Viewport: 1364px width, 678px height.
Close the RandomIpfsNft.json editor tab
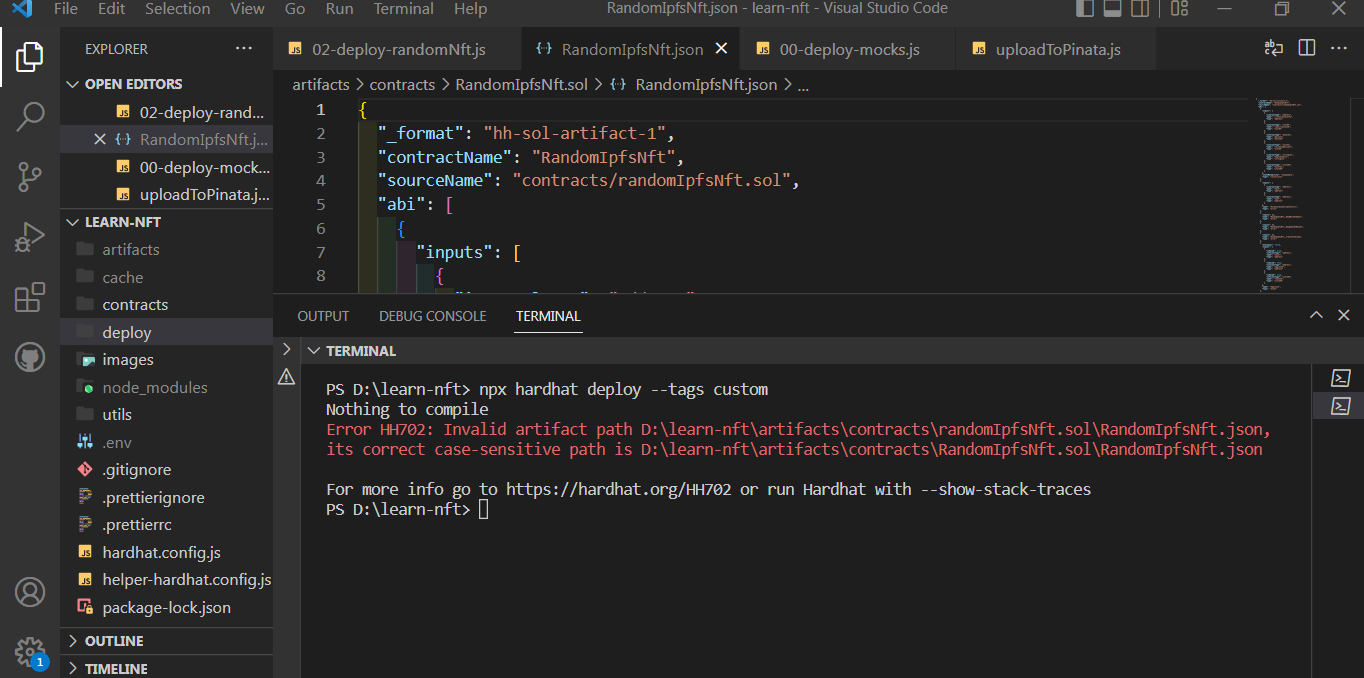[721, 49]
